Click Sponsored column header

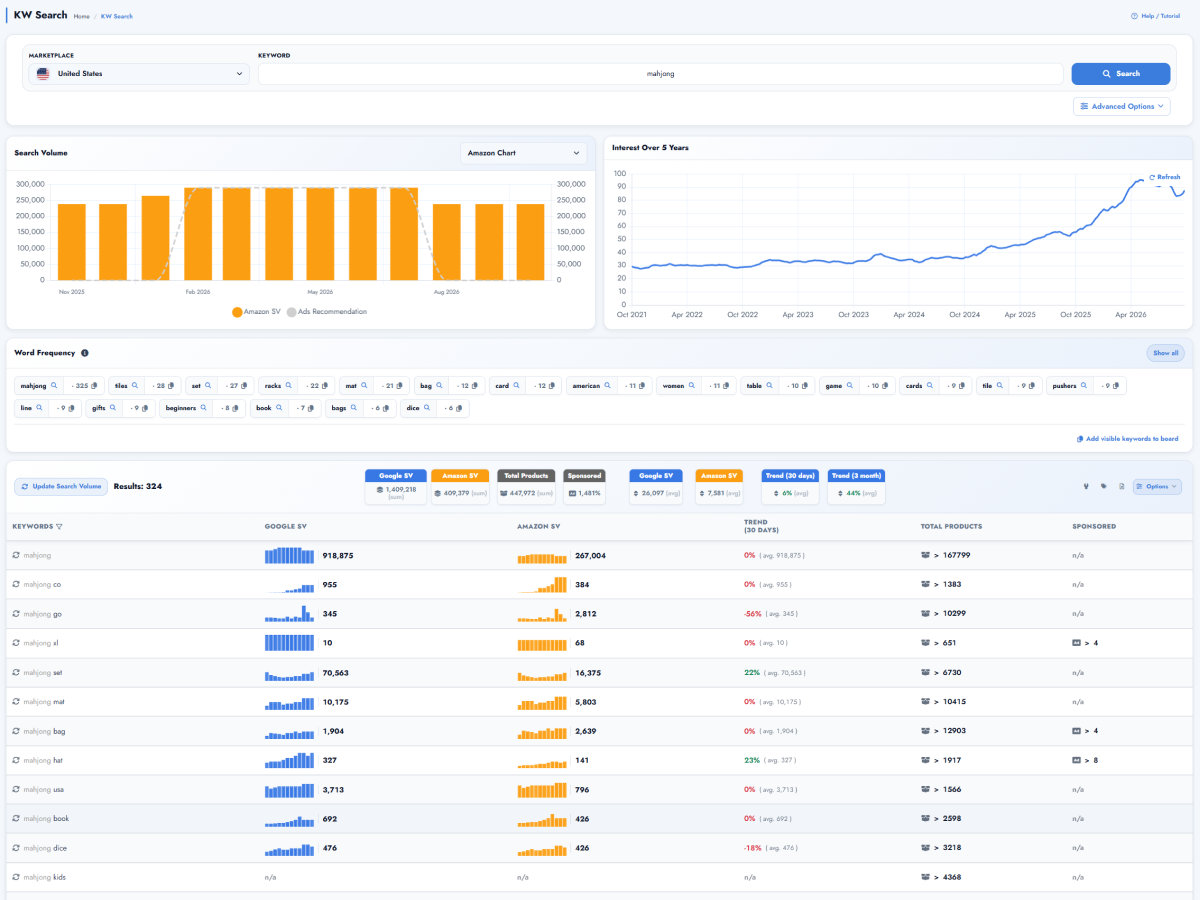point(1094,526)
